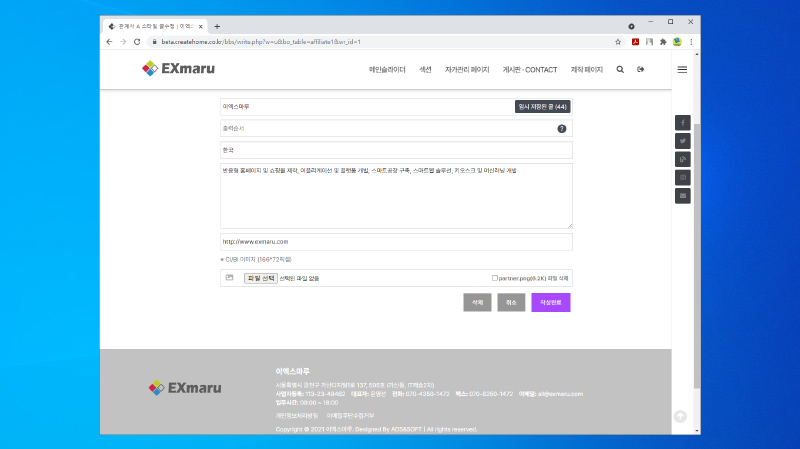
Task: Click the 임시 저장된 글 (44) button
Action: 542,107
